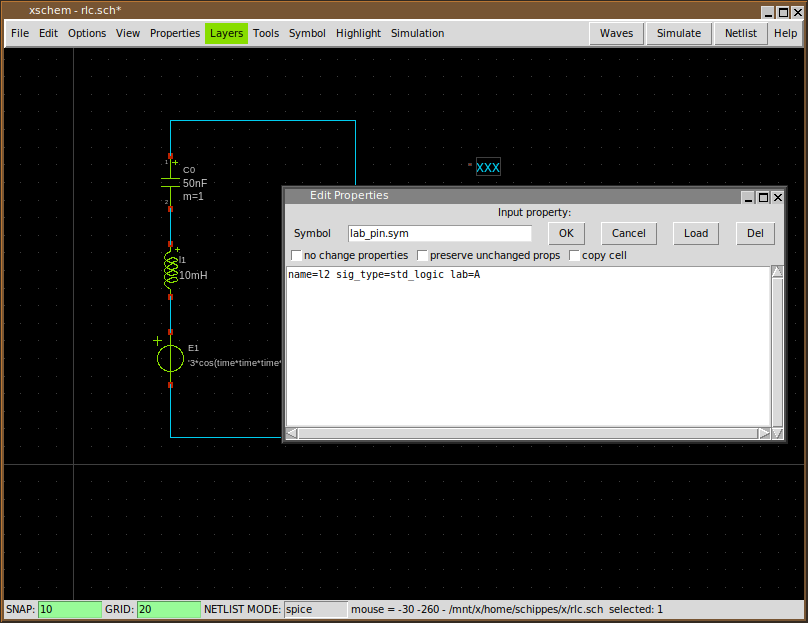Select the XXX label pin
808x623 pixels.
pyautogui.click(x=487, y=167)
